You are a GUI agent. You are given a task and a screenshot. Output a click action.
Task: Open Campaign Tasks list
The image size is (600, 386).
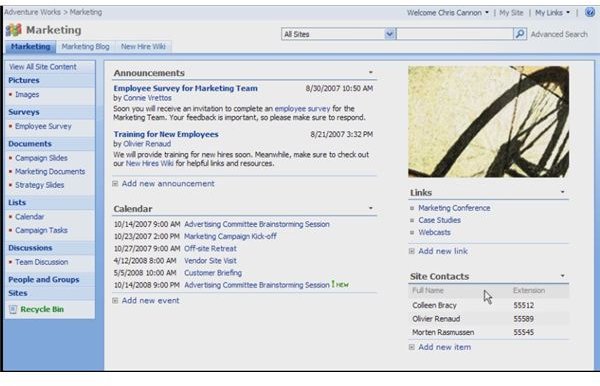(41, 230)
